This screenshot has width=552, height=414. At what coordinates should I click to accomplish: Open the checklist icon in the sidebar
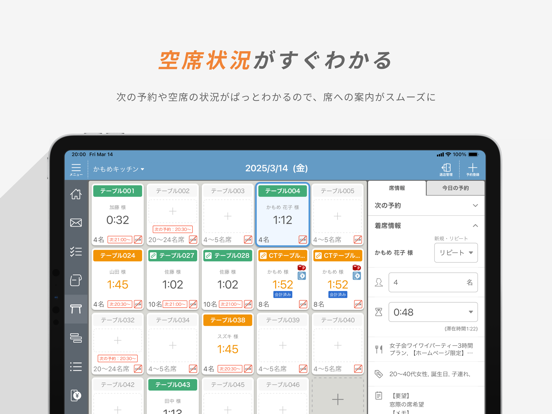76,251
